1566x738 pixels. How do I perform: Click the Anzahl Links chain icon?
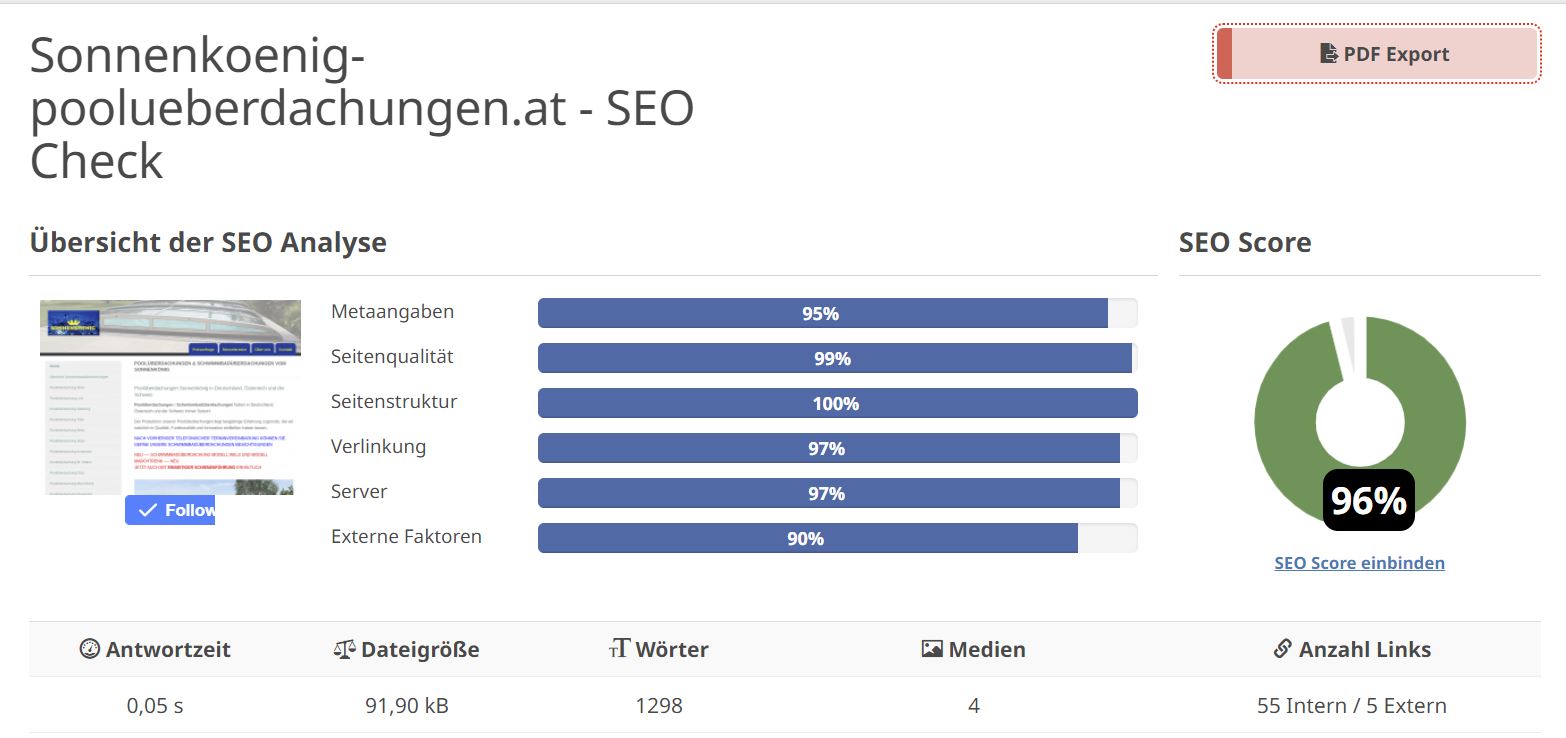(1283, 649)
